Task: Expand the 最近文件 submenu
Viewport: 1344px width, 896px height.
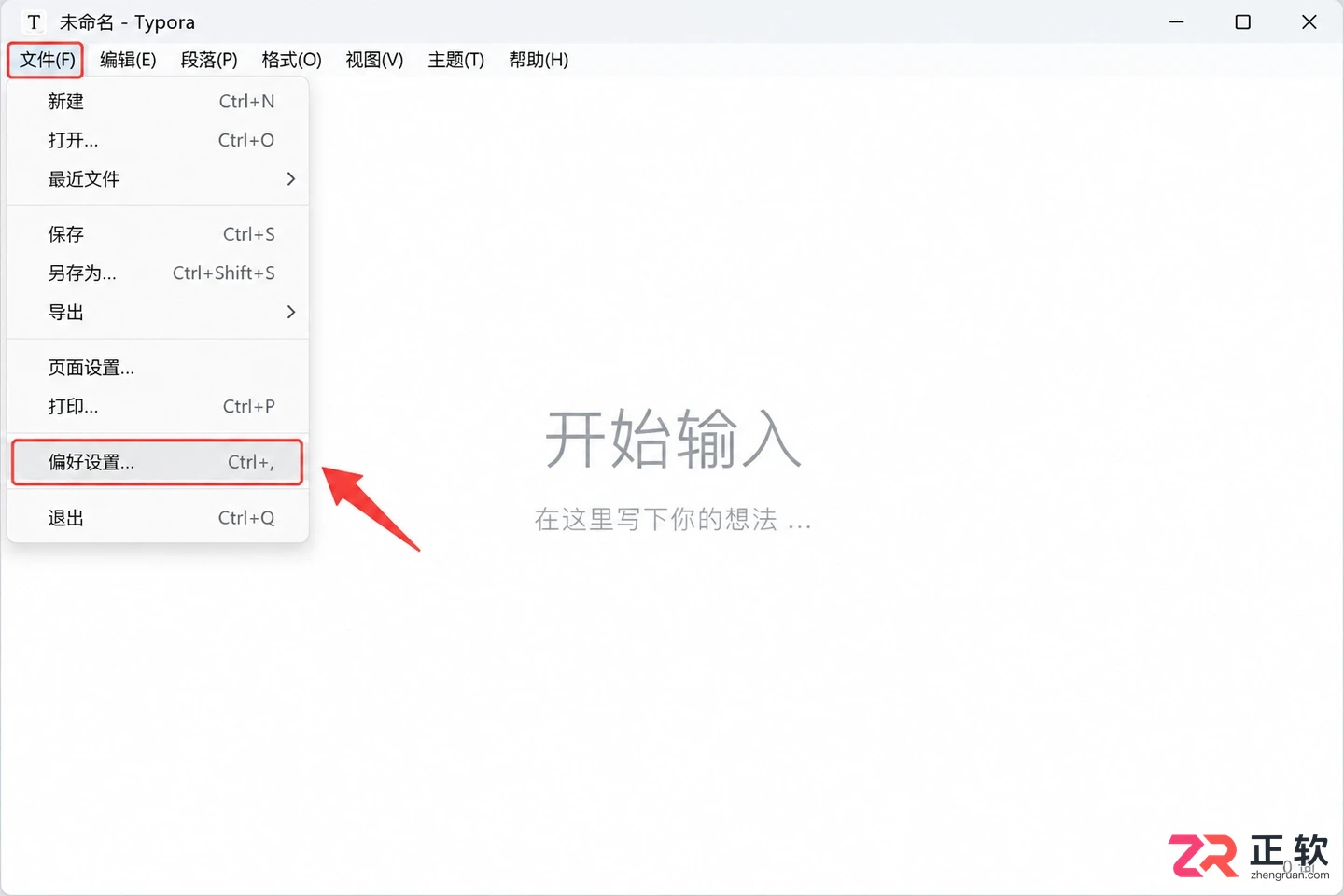Action: pyautogui.click(x=158, y=179)
